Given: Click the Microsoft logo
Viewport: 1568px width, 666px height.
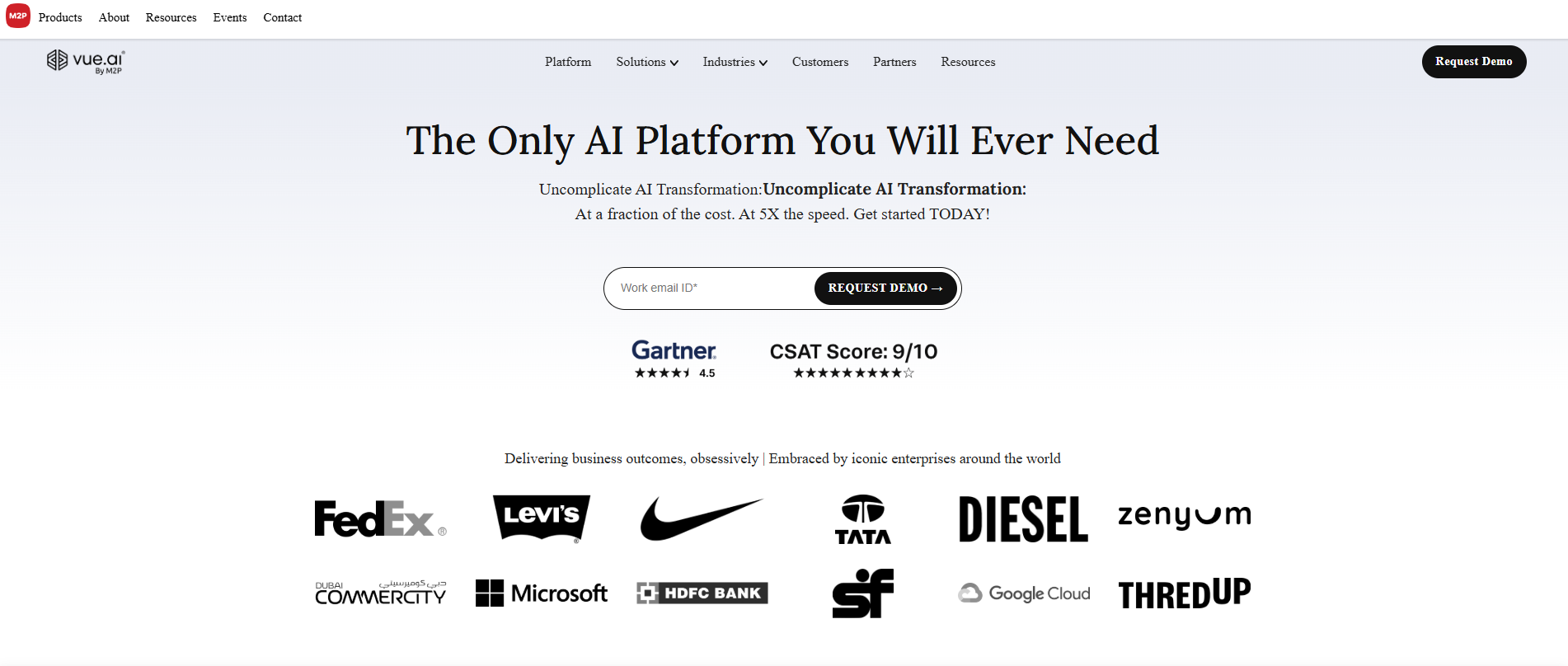Looking at the screenshot, I should pyautogui.click(x=542, y=593).
